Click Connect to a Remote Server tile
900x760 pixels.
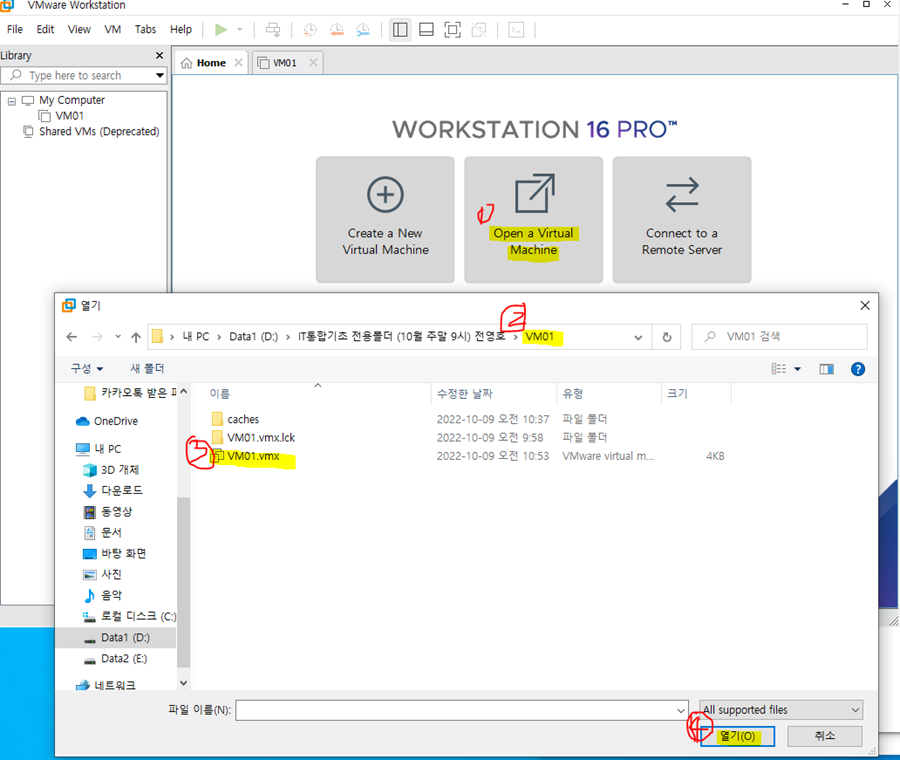click(682, 220)
